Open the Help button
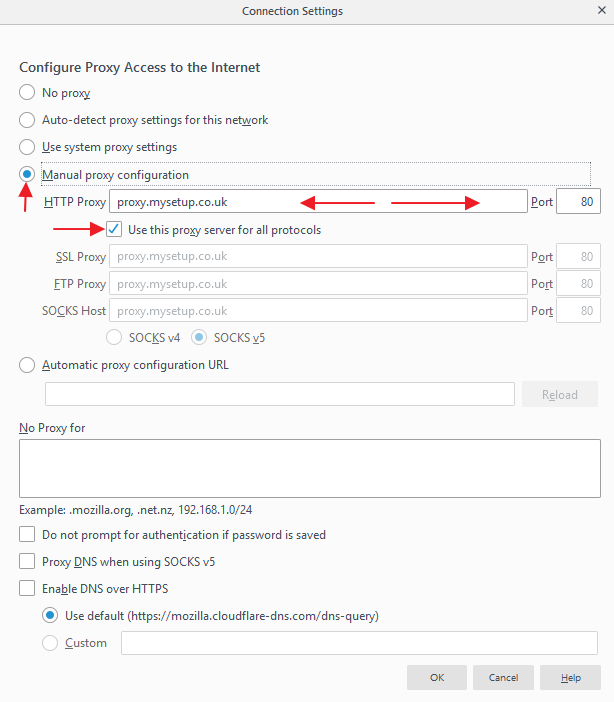 pos(570,677)
